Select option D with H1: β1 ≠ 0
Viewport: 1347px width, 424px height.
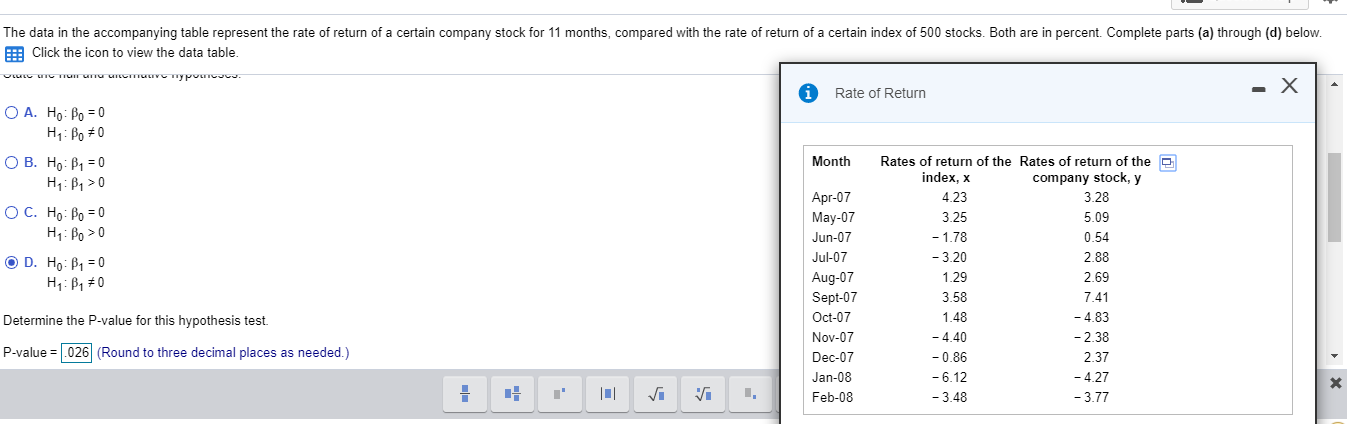pyautogui.click(x=11, y=262)
